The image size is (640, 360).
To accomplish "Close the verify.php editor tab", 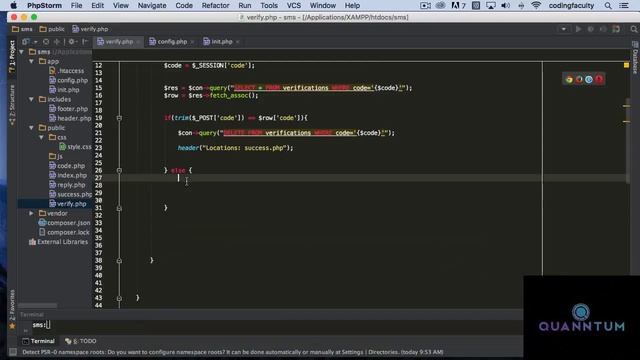I will (x=138, y=42).
